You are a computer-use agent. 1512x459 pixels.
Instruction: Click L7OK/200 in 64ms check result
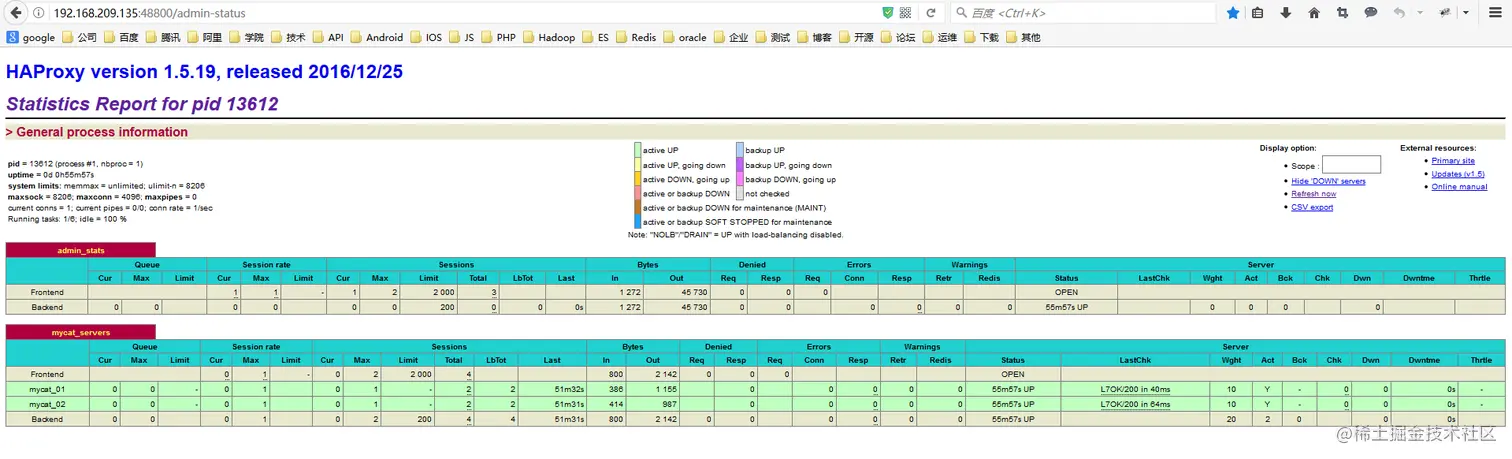[x=1135, y=404]
